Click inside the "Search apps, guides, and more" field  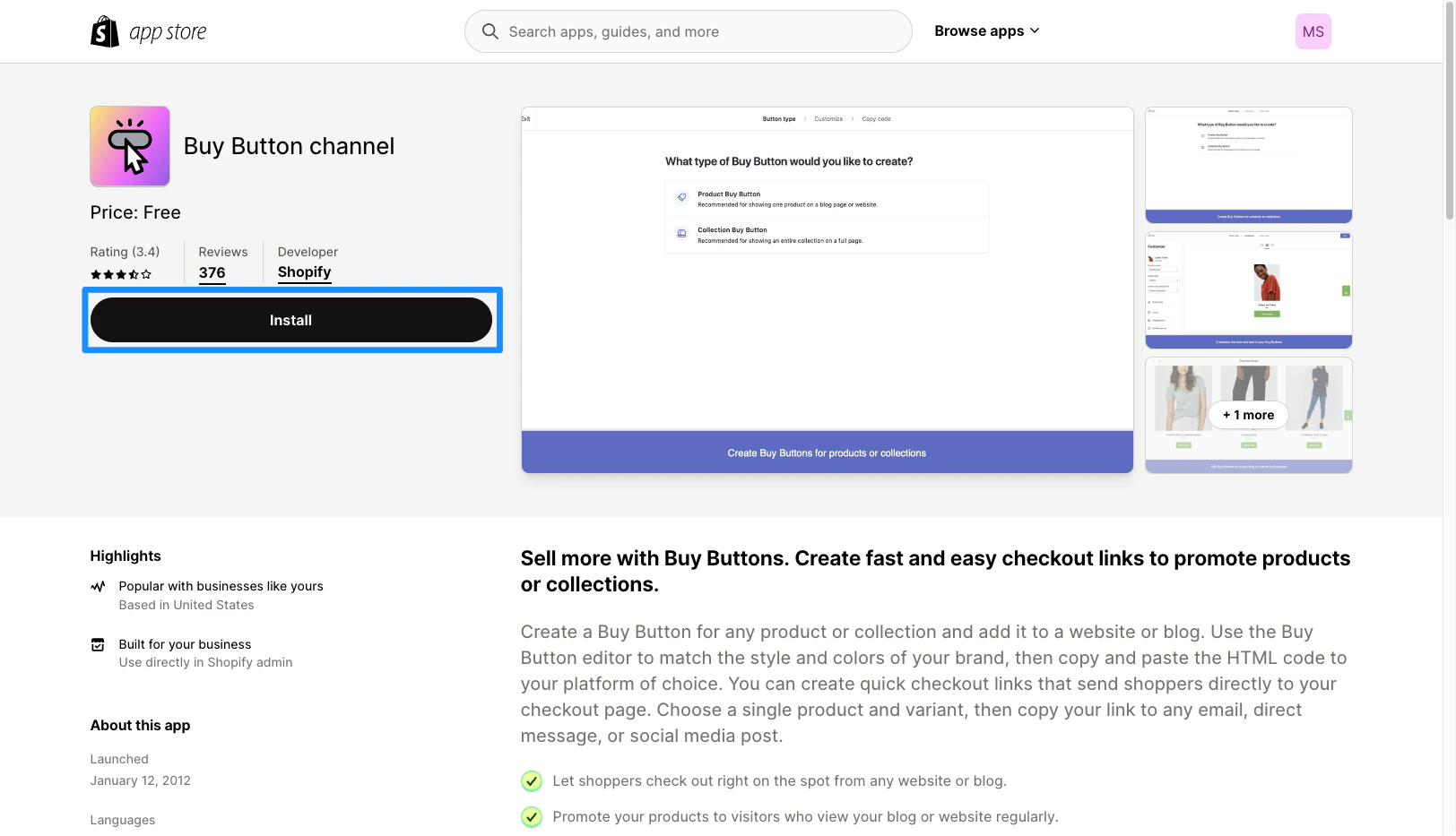tap(689, 30)
